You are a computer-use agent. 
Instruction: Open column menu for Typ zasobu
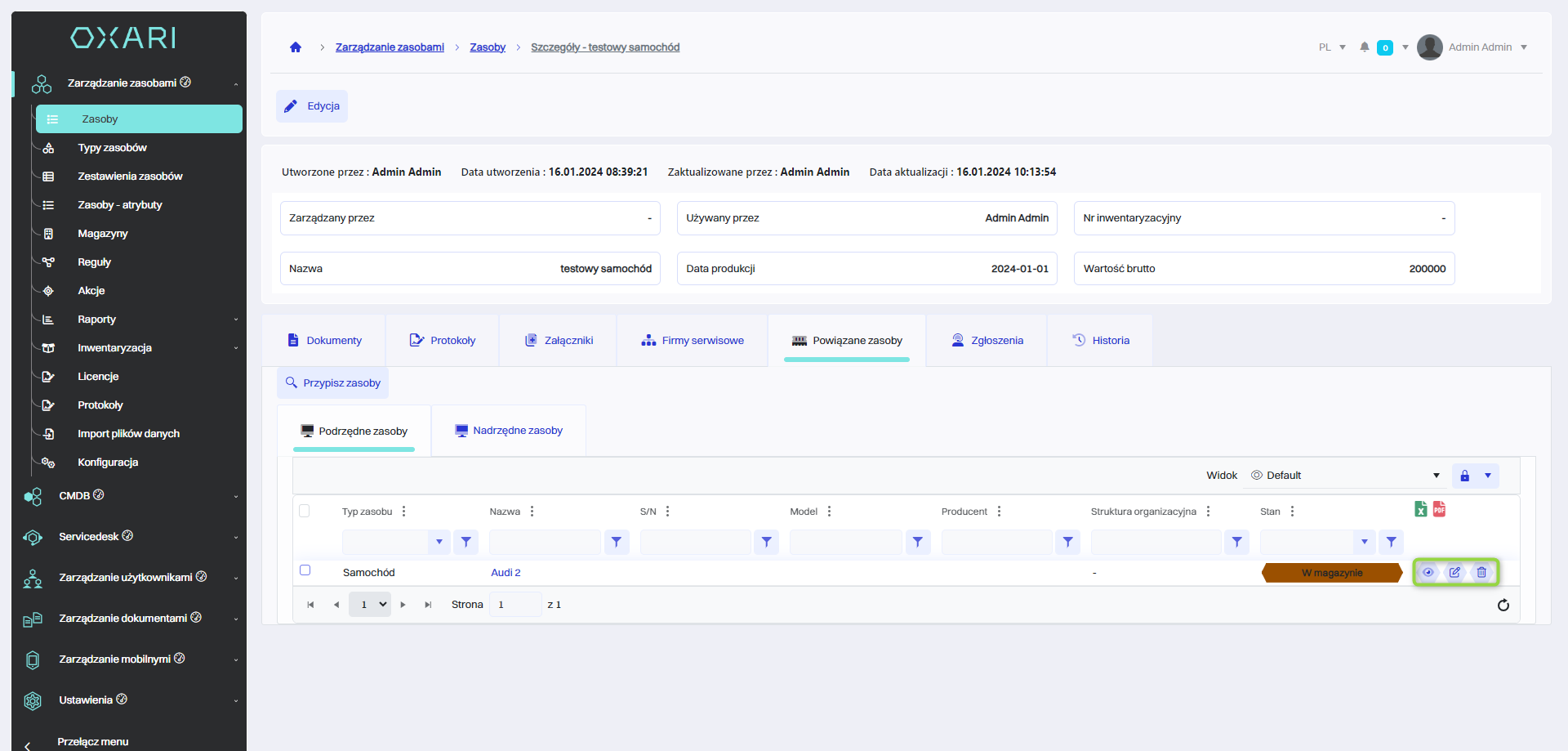(x=403, y=512)
